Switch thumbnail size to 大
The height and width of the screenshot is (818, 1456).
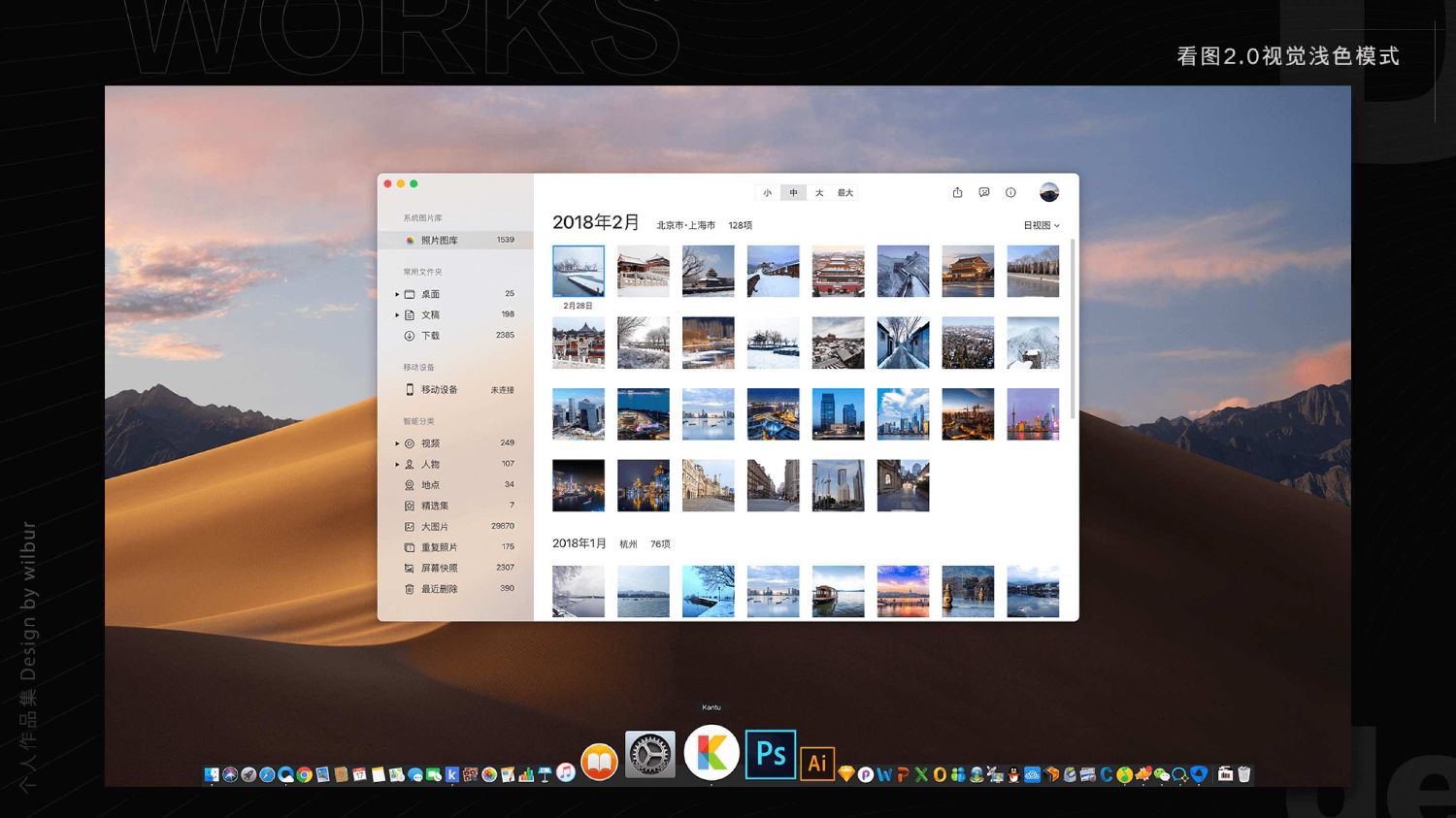click(x=819, y=193)
